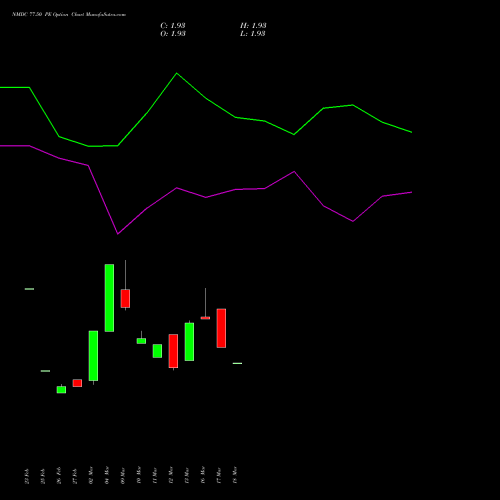Viewport: 500px width, 500px height.
Task: Select the large red candle above 17 Mar
Action: coord(221,328)
